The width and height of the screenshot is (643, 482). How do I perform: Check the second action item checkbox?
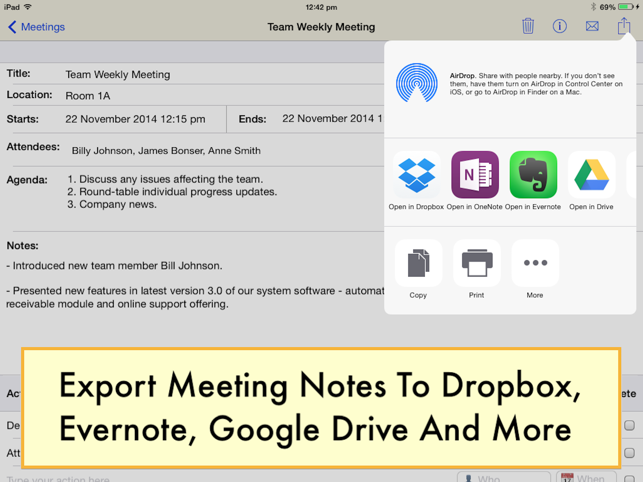(x=629, y=453)
